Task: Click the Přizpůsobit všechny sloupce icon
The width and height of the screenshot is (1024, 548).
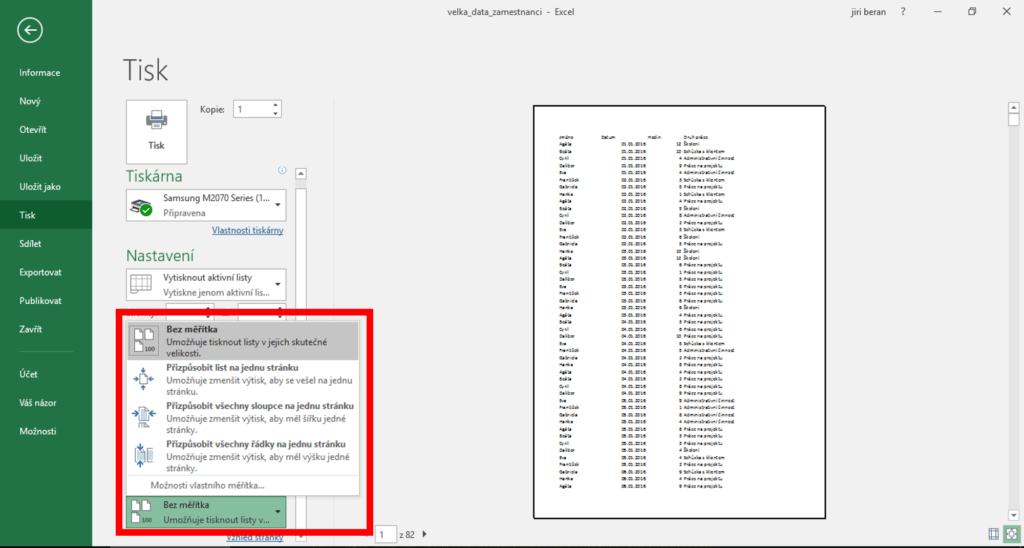Action: point(143,417)
